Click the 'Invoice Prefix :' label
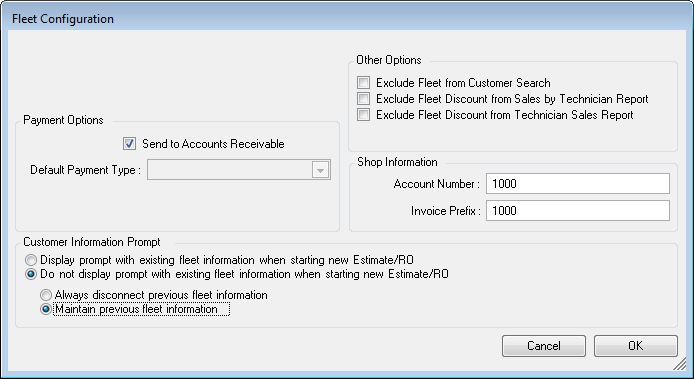Screen dimensions: 694x379 click(x=446, y=211)
